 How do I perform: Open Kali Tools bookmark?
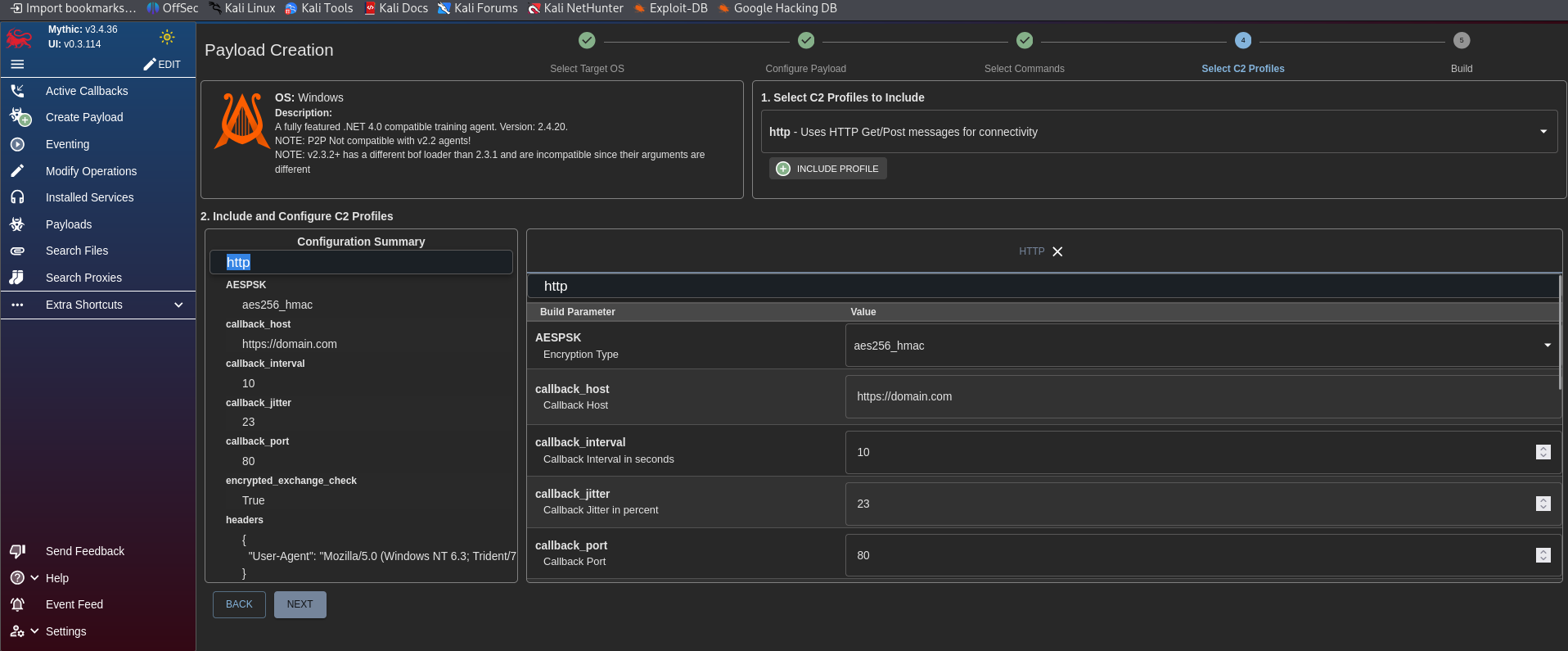(319, 8)
